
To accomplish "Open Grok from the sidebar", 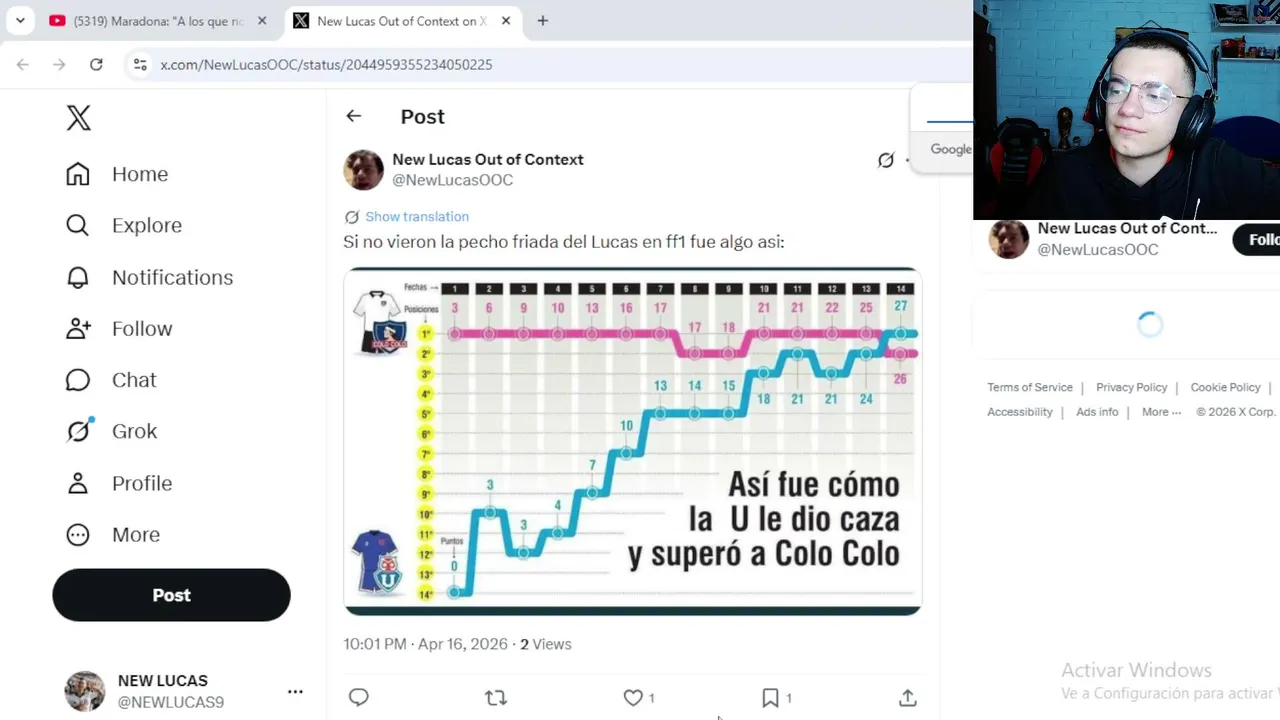I will tap(78, 431).
